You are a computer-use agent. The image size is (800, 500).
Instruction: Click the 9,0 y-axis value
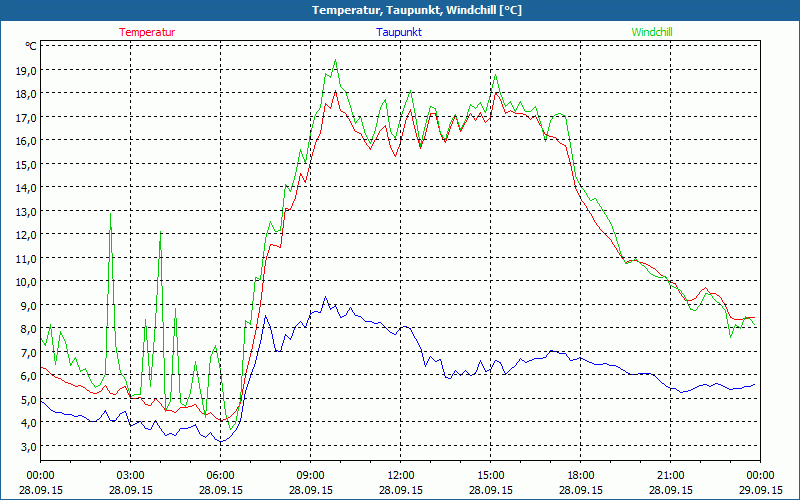click(29, 305)
